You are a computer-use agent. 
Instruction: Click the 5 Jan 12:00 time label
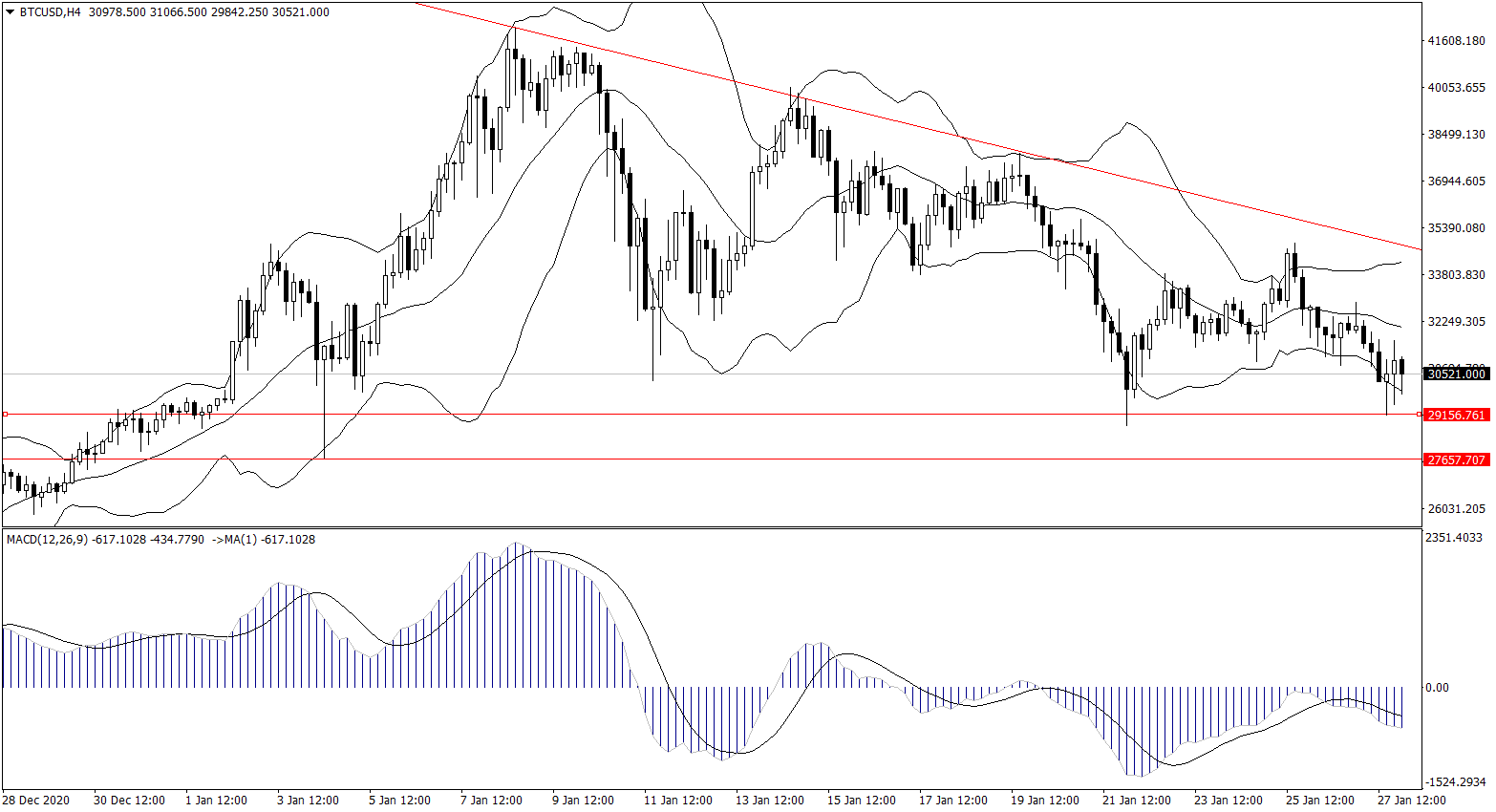click(x=399, y=801)
